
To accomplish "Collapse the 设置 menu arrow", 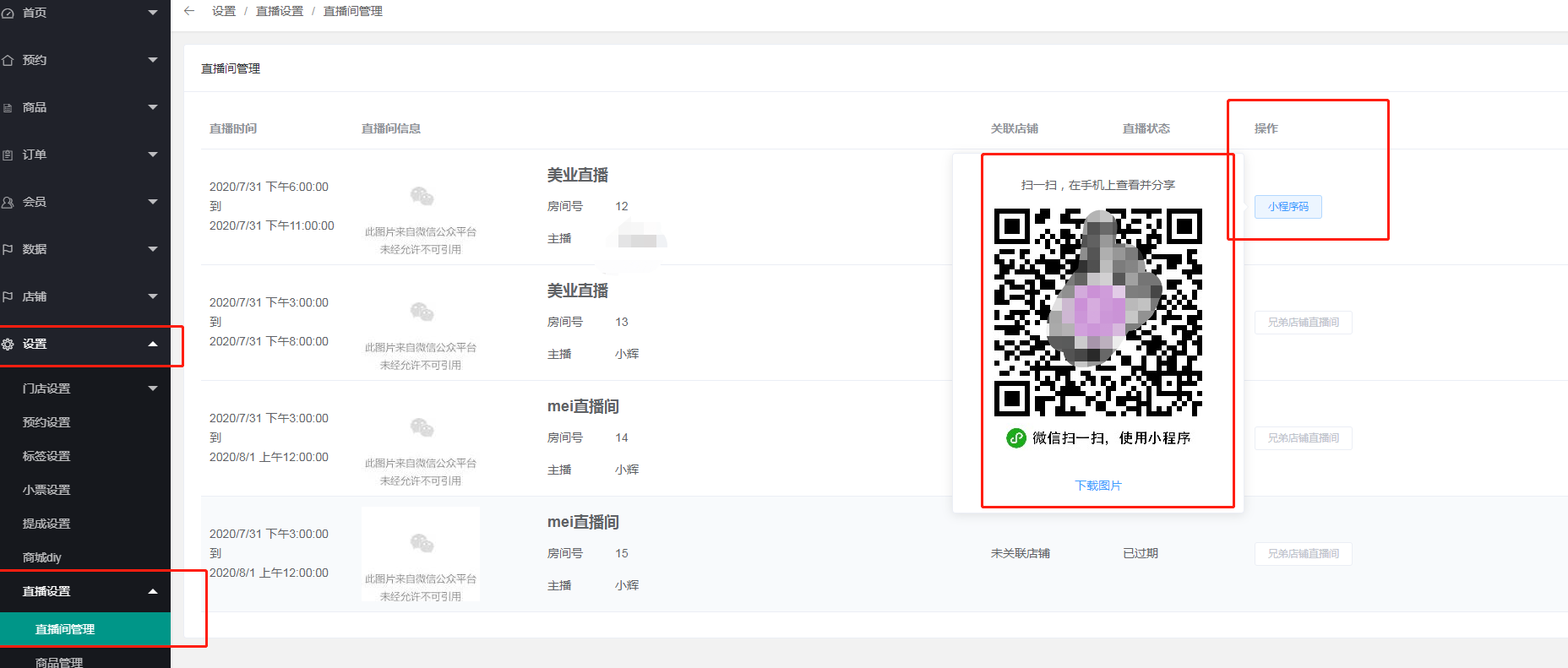I will tap(153, 344).
